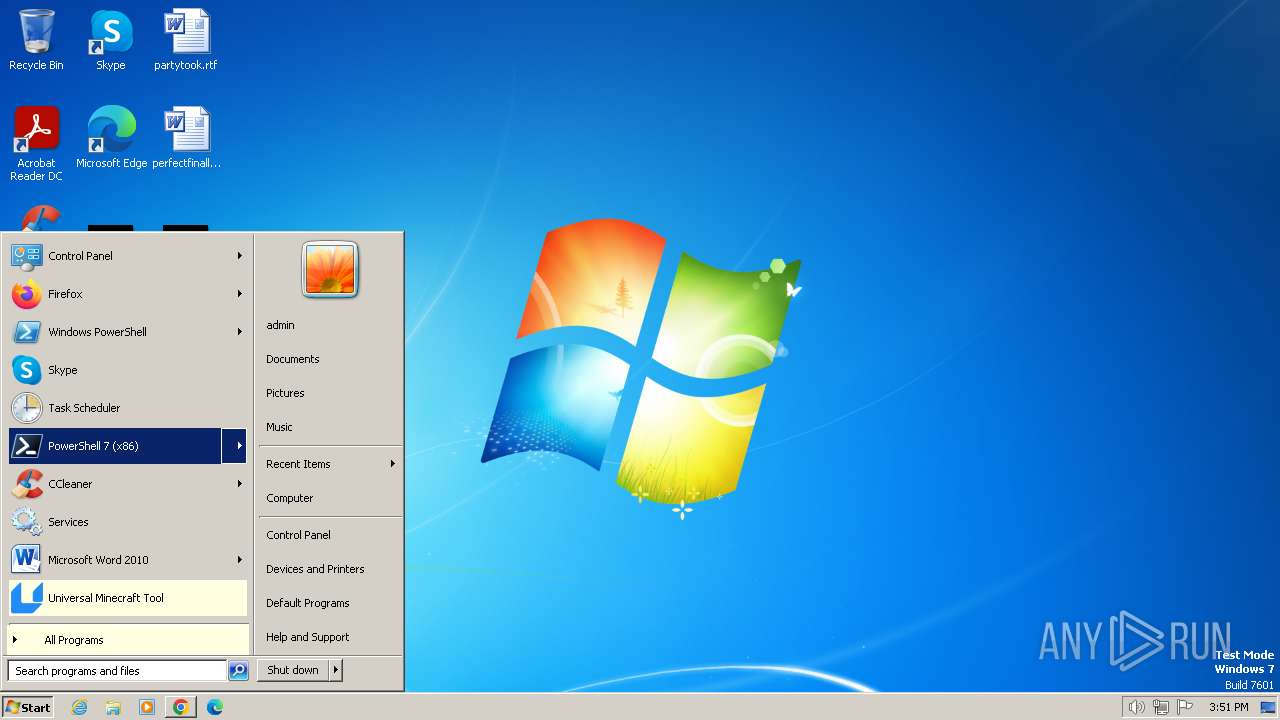Expand Windows PowerShell jump list arrow
Screen dimensions: 1280x720
[240, 332]
